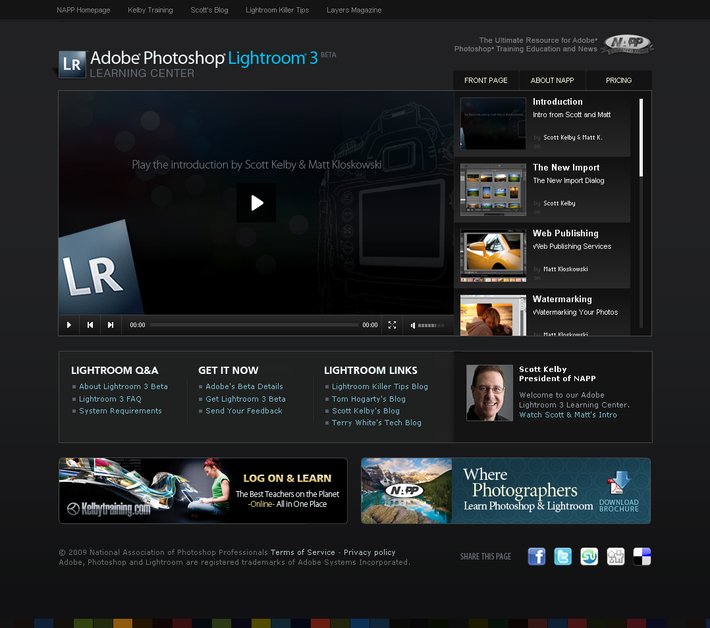Select the Introduction video thumbnail
Screen dimensions: 710x628
click(493, 123)
